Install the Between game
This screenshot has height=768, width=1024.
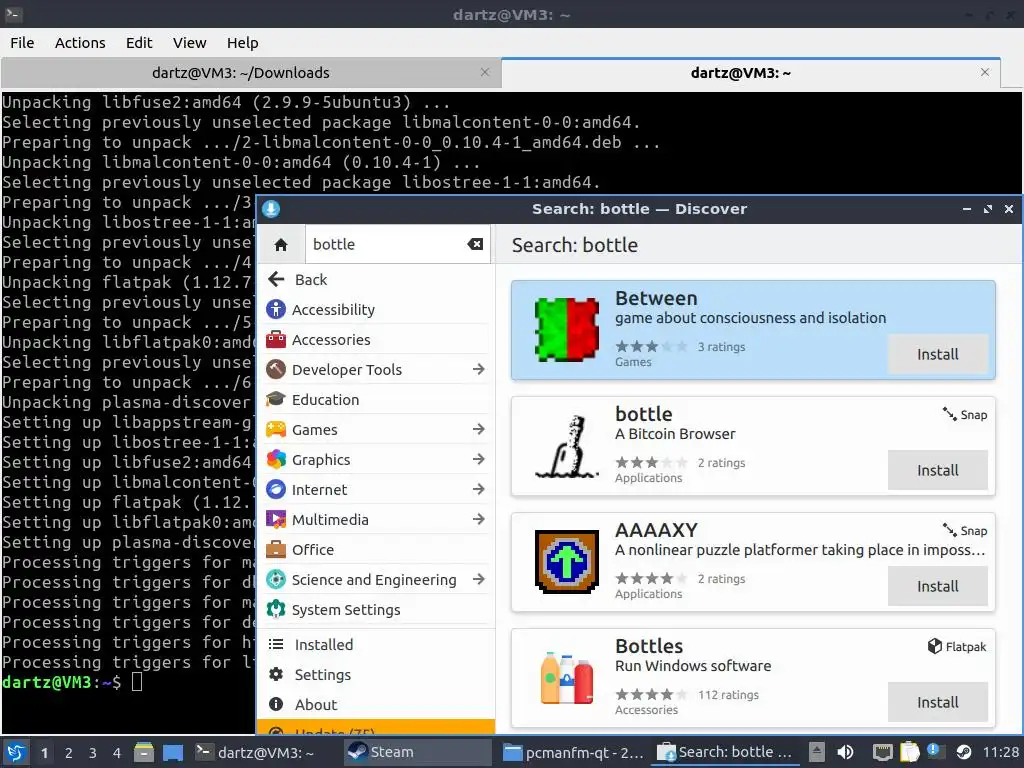pyautogui.click(x=938, y=355)
